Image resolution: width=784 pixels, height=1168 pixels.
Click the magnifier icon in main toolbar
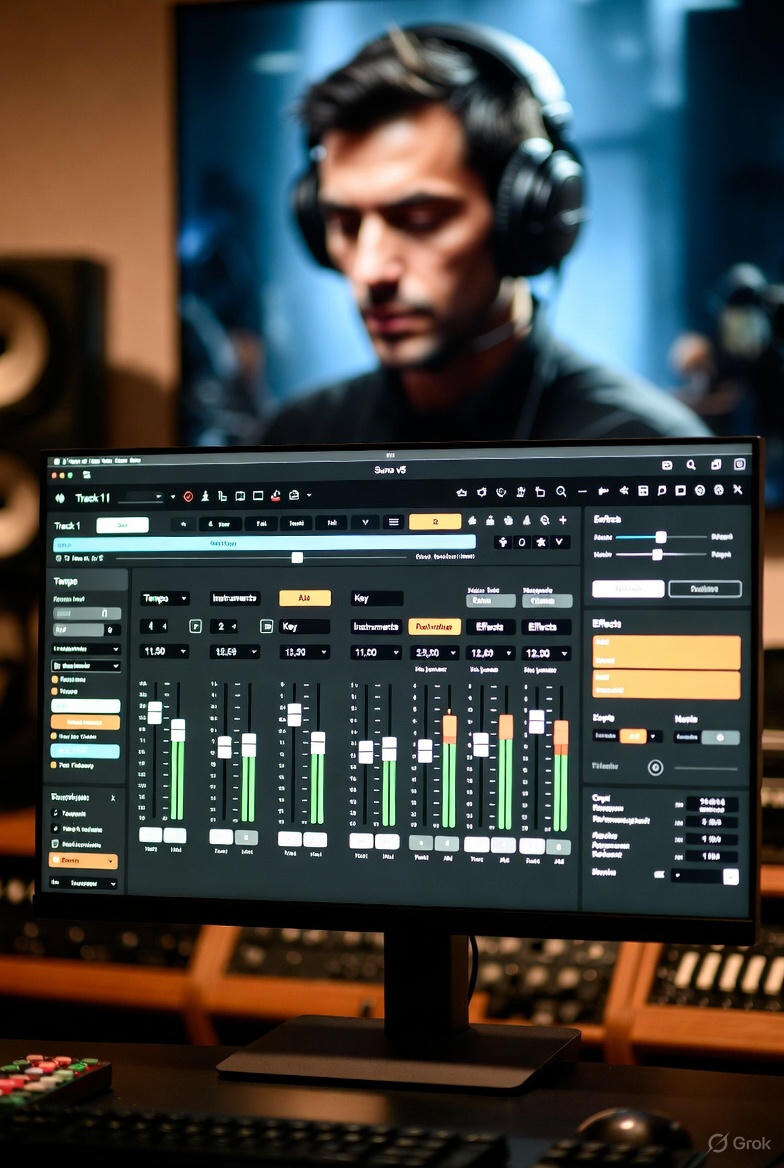click(560, 492)
